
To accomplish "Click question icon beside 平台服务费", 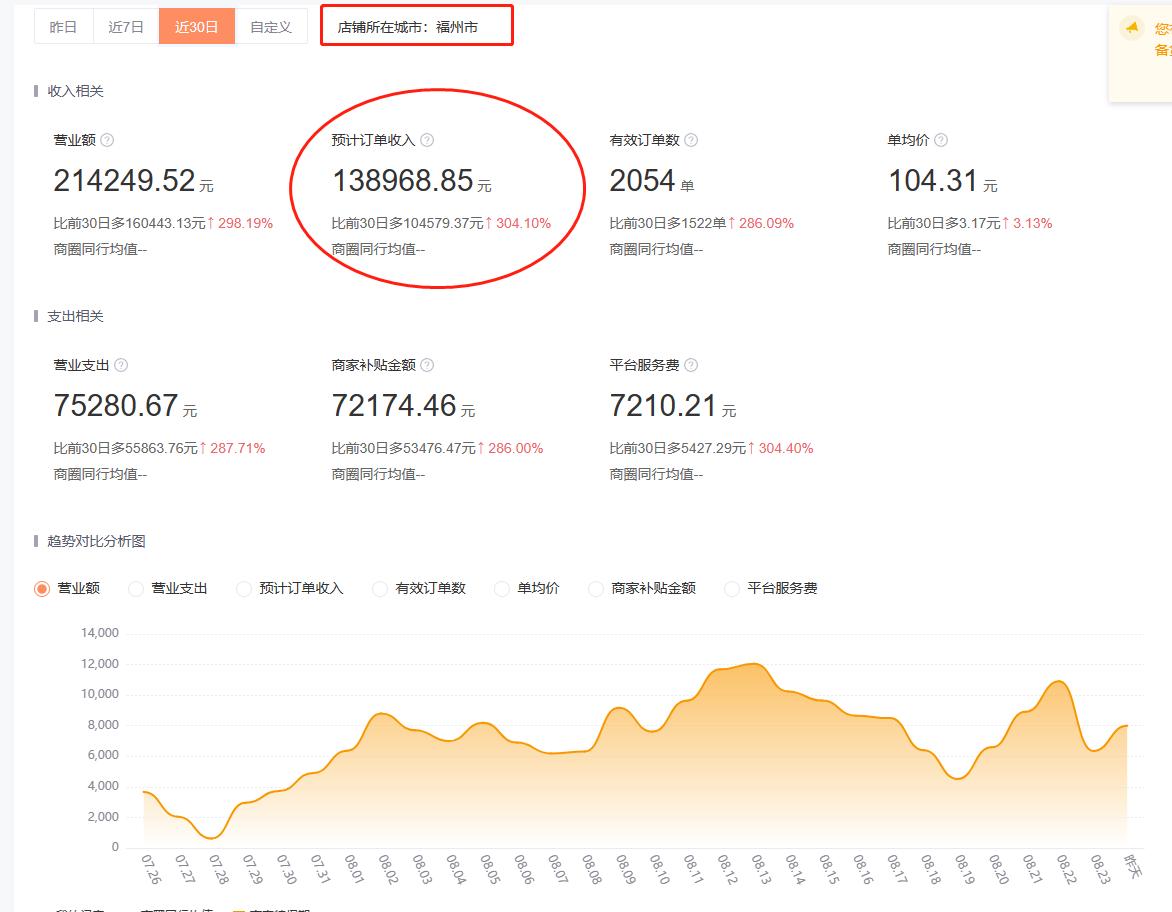I will [x=691, y=366].
